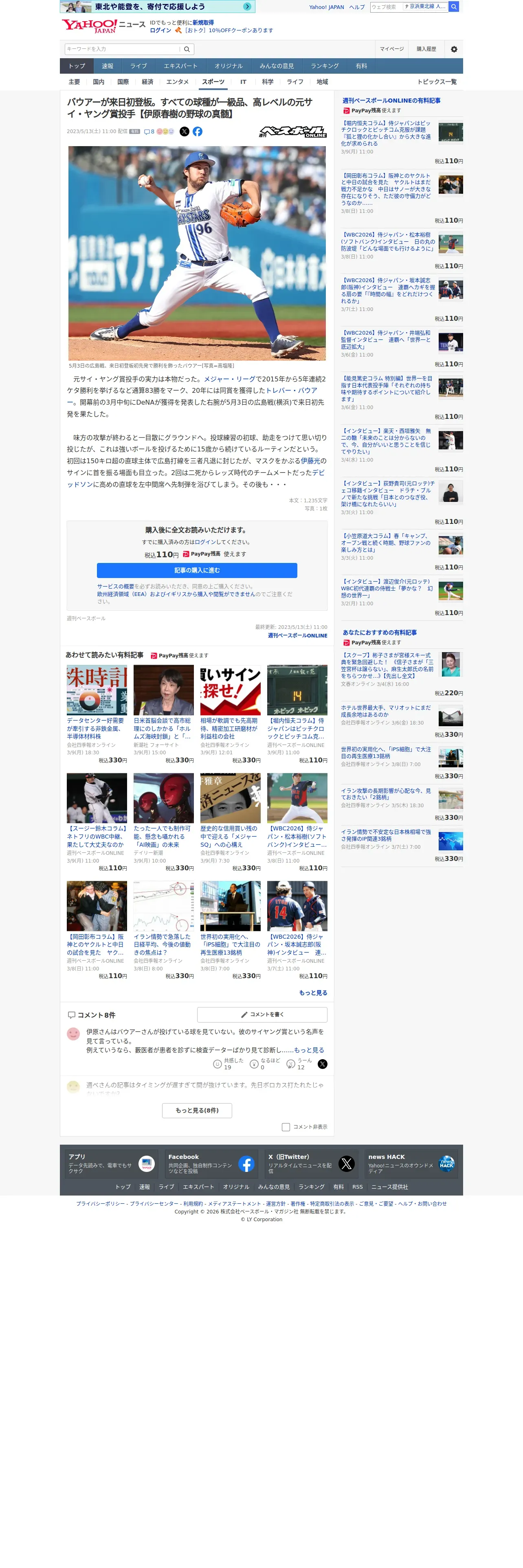
Task: Click the マイページ button
Action: tap(391, 49)
